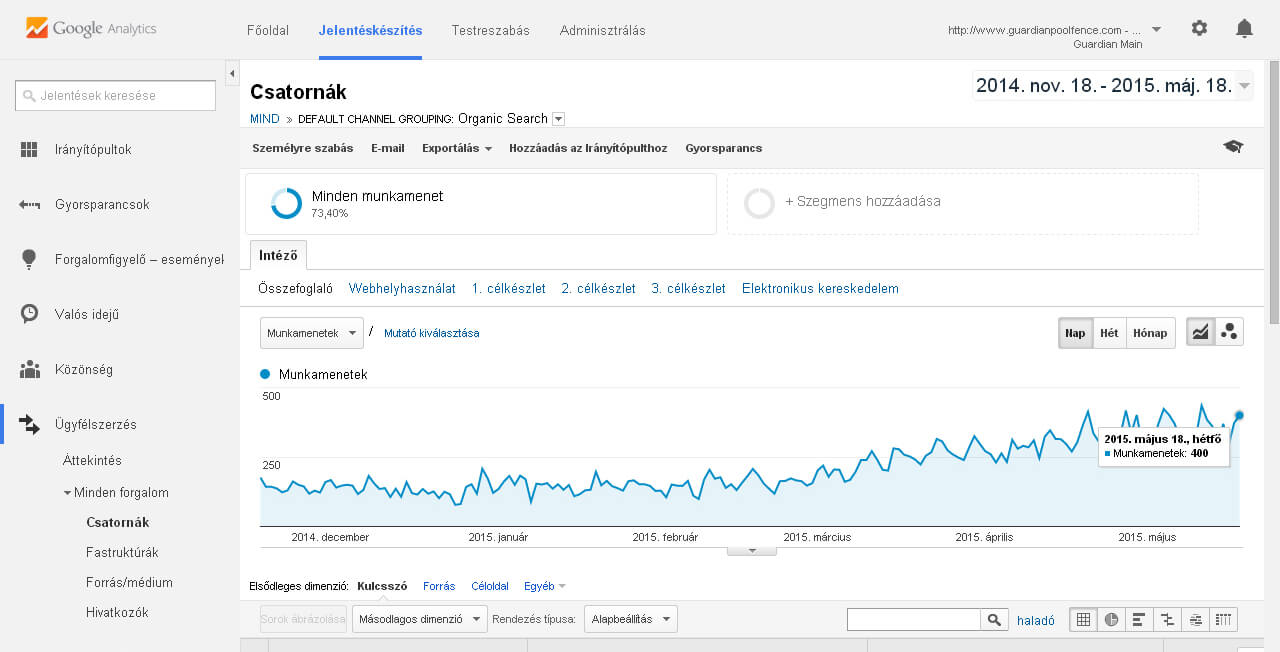
Task: Open the Munkamenetek metric dropdown
Action: point(311,333)
